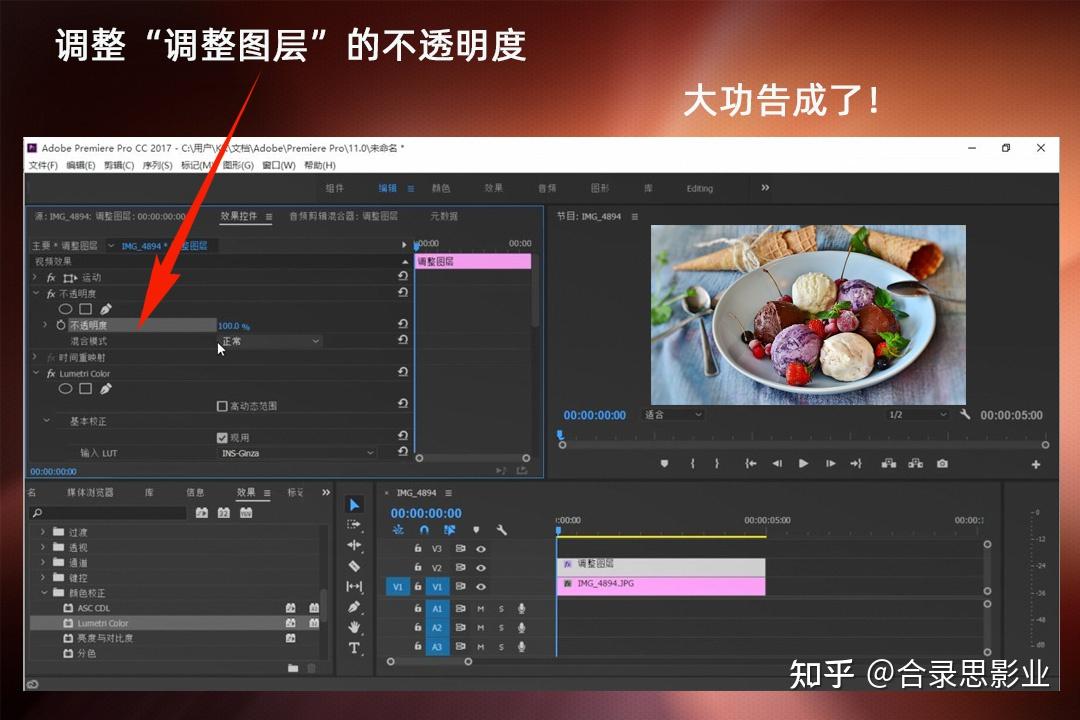Select the Razor tool
Screen dimensions: 1080x720
click(x=354, y=567)
